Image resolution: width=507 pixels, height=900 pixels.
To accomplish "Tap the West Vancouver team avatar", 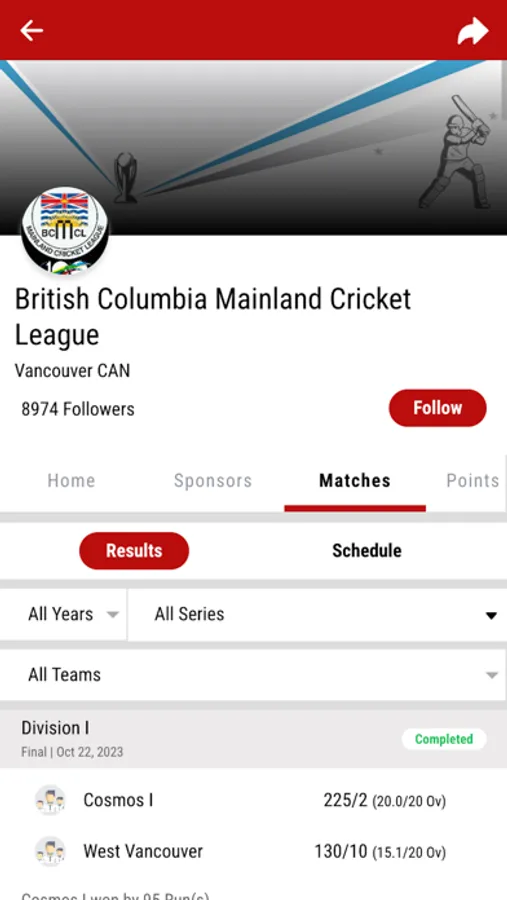I will pyautogui.click(x=50, y=851).
